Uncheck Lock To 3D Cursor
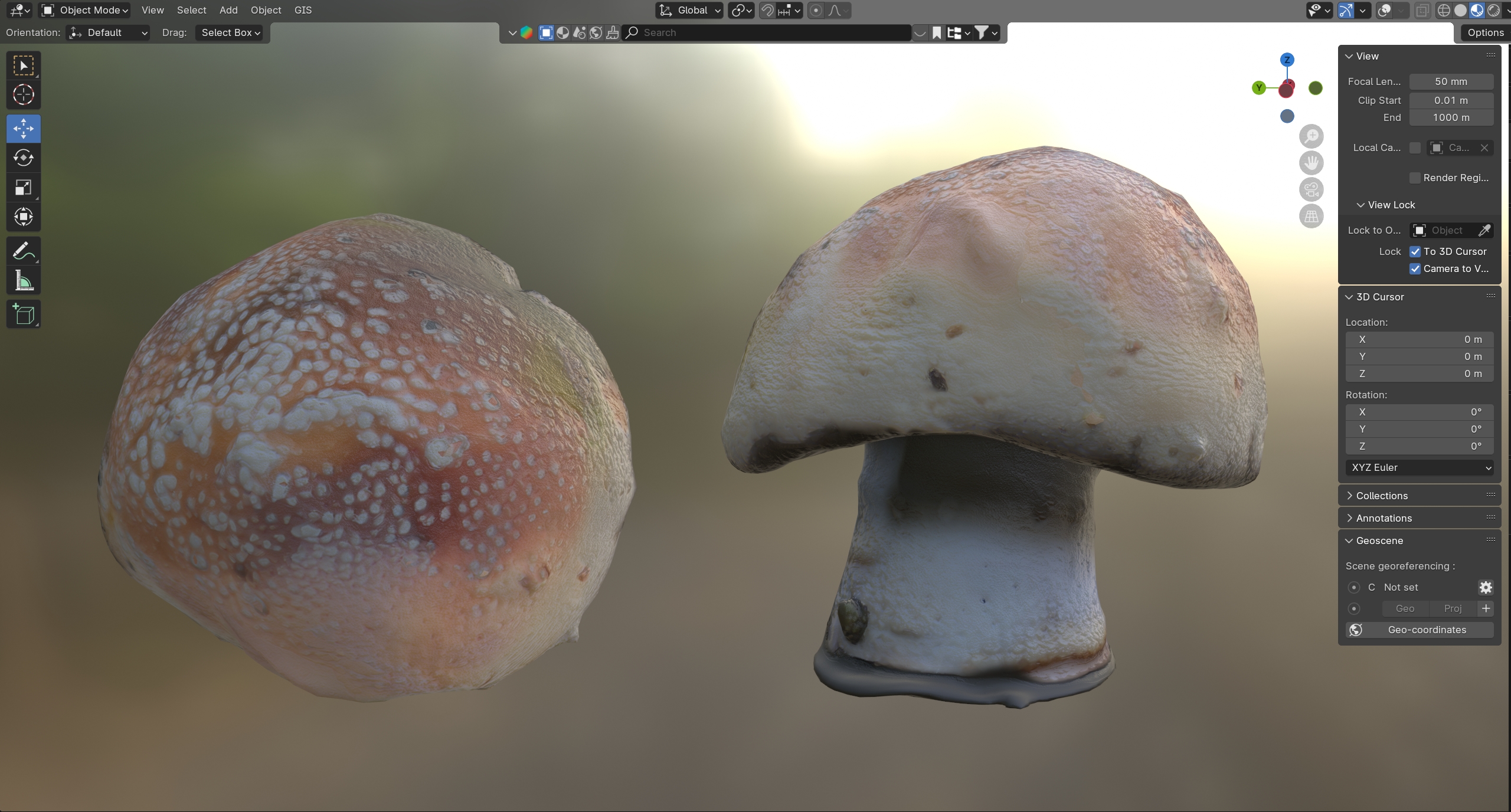The width and height of the screenshot is (1511, 812). coord(1415,251)
